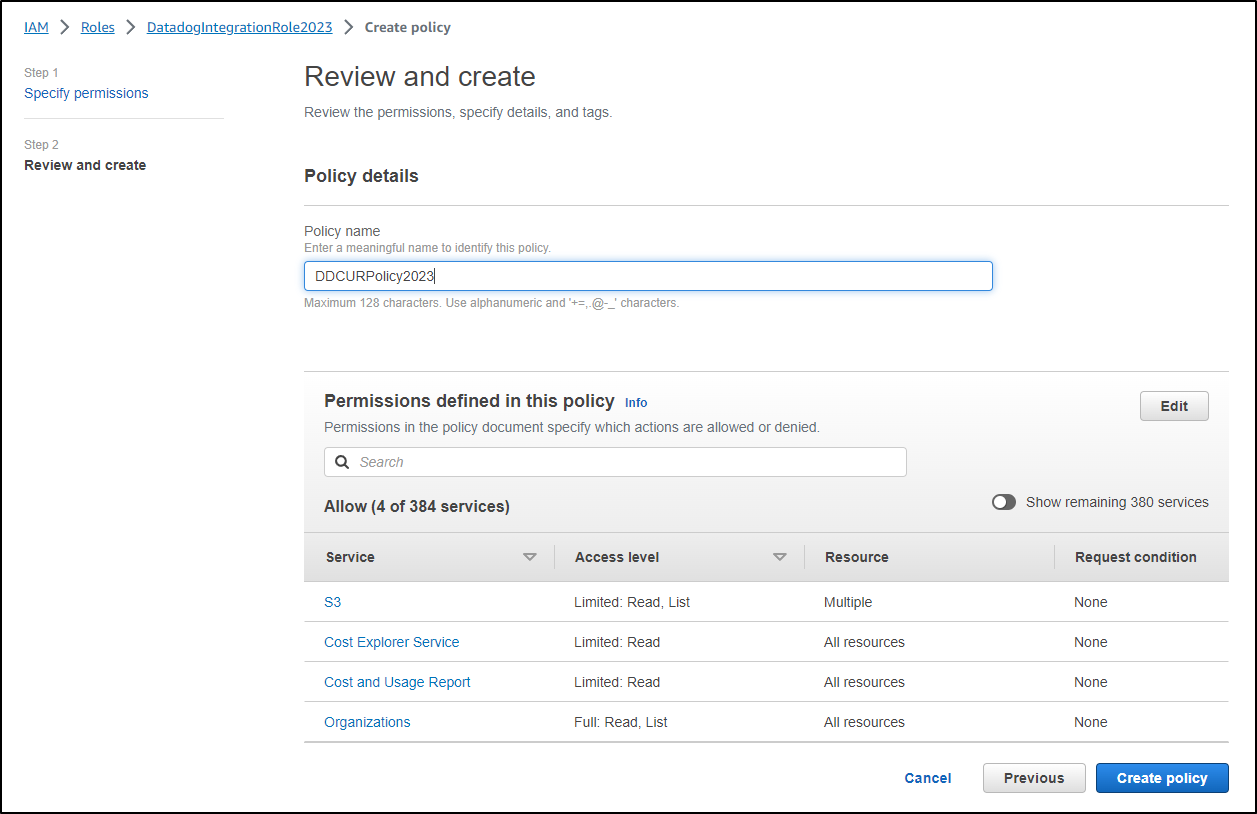Click the Resource column header

pyautogui.click(x=857, y=557)
